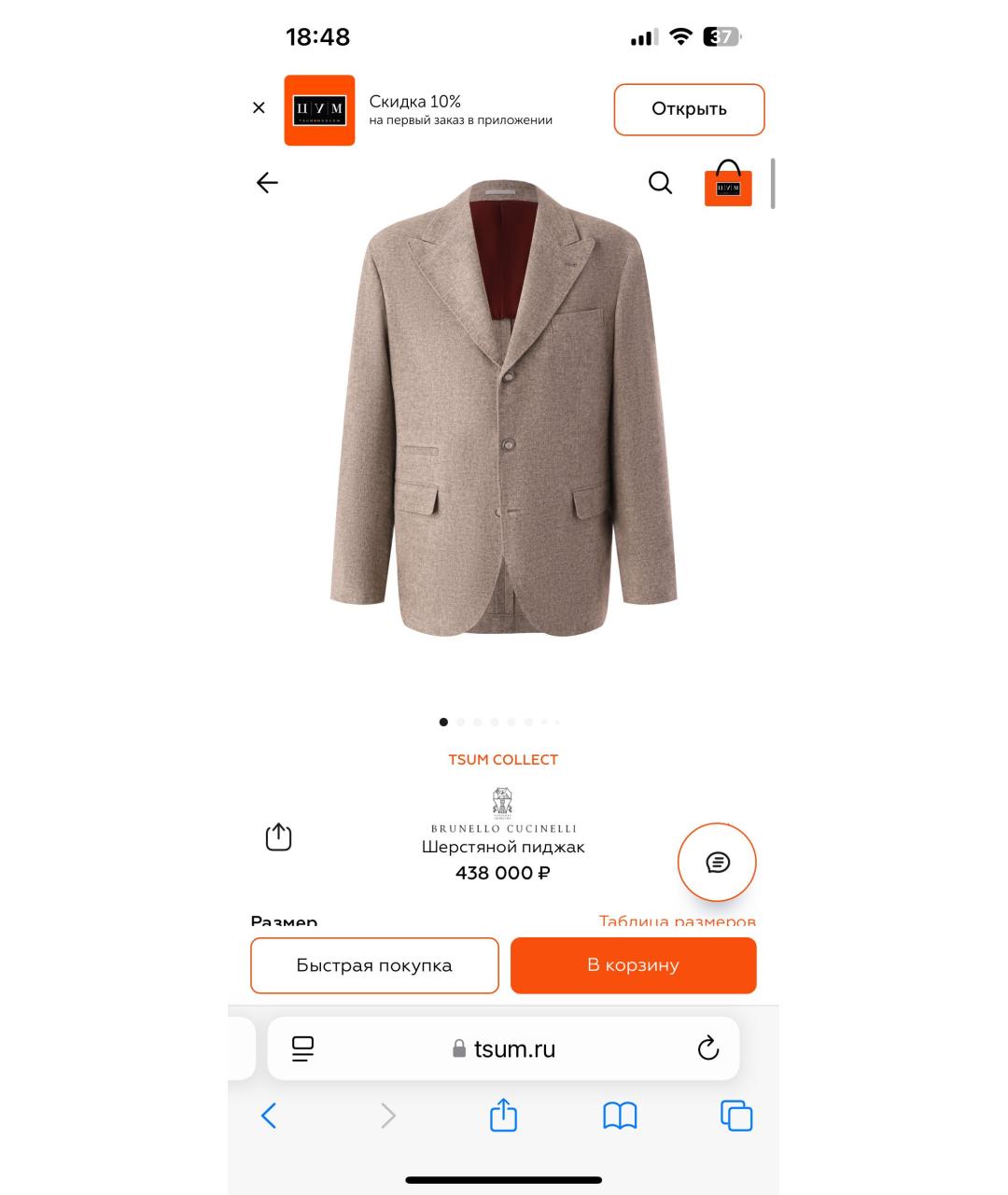The image size is (1008, 1195).
Task: View the wool jacket product photo
Action: pos(503,407)
